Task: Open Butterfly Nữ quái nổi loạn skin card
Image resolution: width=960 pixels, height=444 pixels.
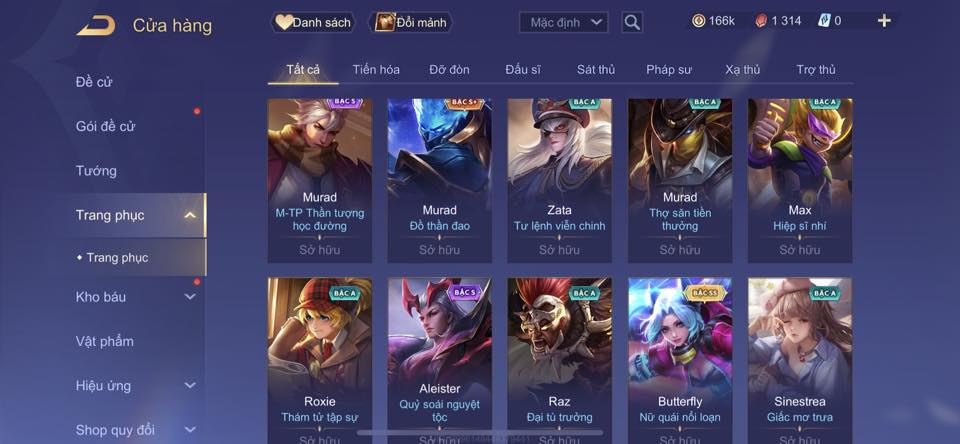Action: coord(680,361)
